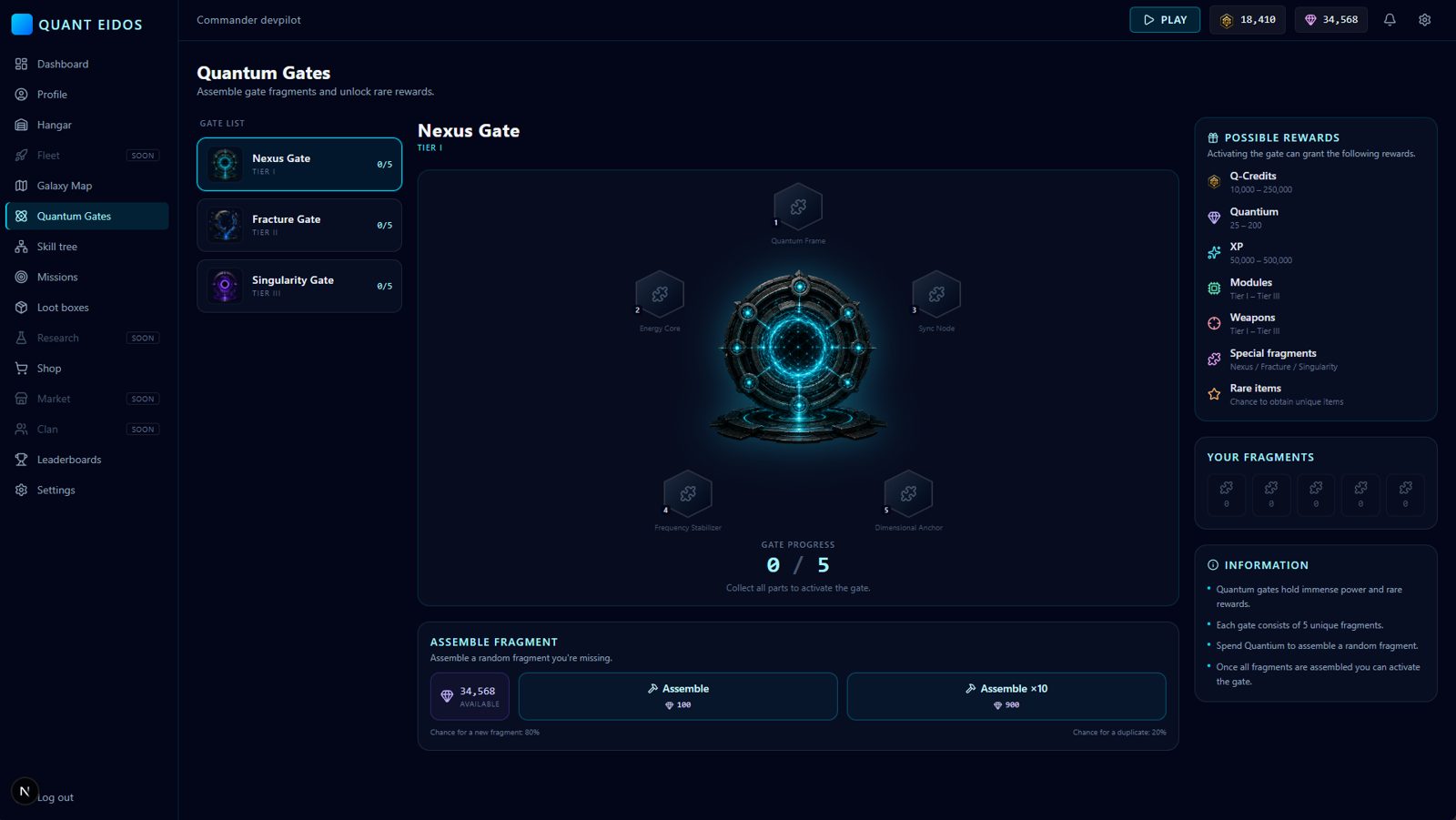The width and height of the screenshot is (1456, 820).
Task: Click the 34,568 Available quantium box
Action: (470, 696)
